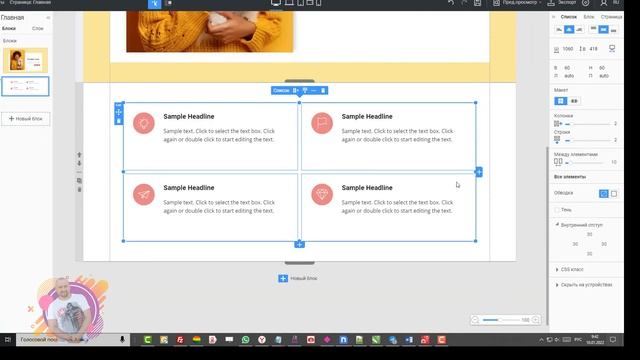640x360 pixels.
Task: Click Новый блок below the canvas
Action: 298,278
